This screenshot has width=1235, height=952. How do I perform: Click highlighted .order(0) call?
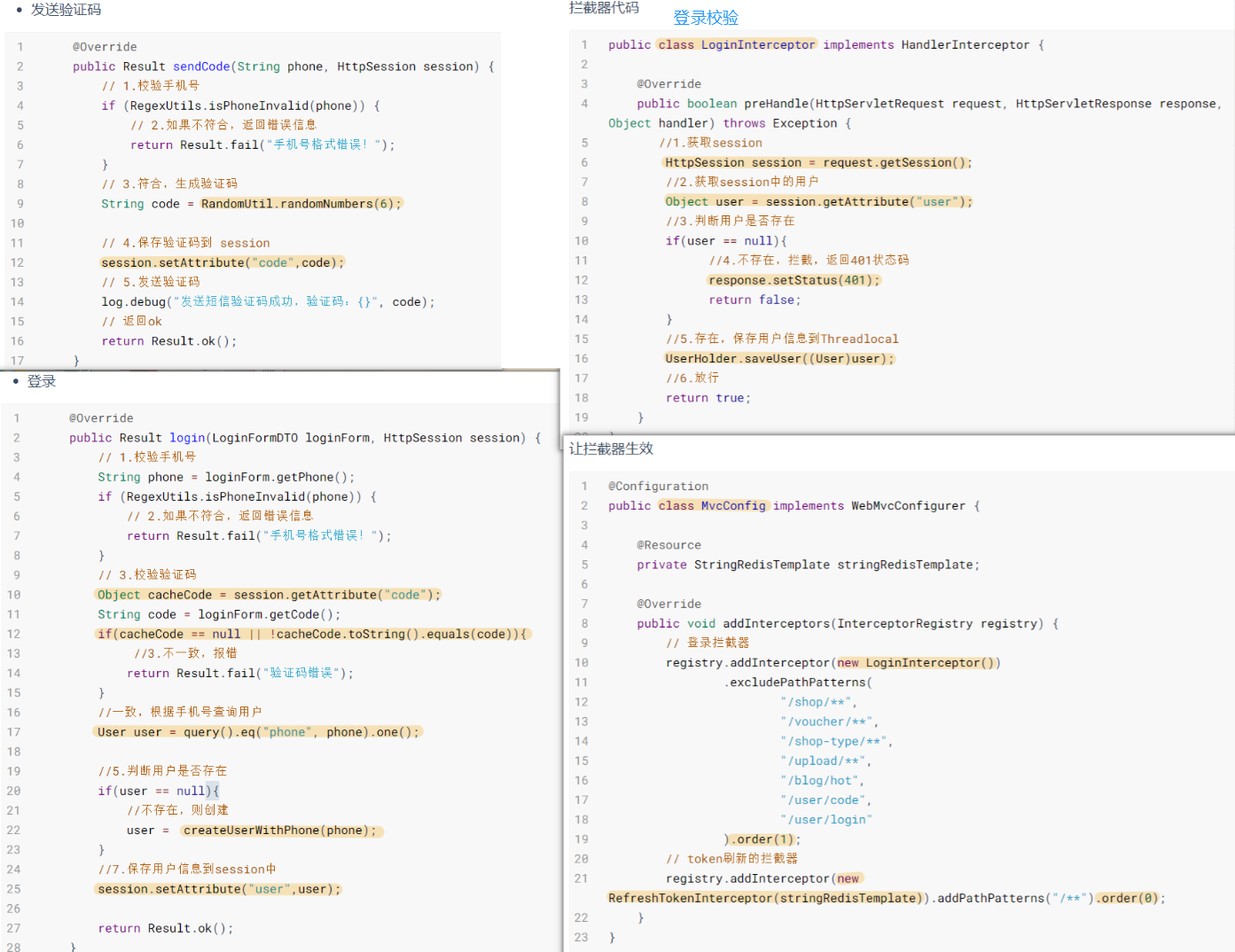coord(1129,899)
